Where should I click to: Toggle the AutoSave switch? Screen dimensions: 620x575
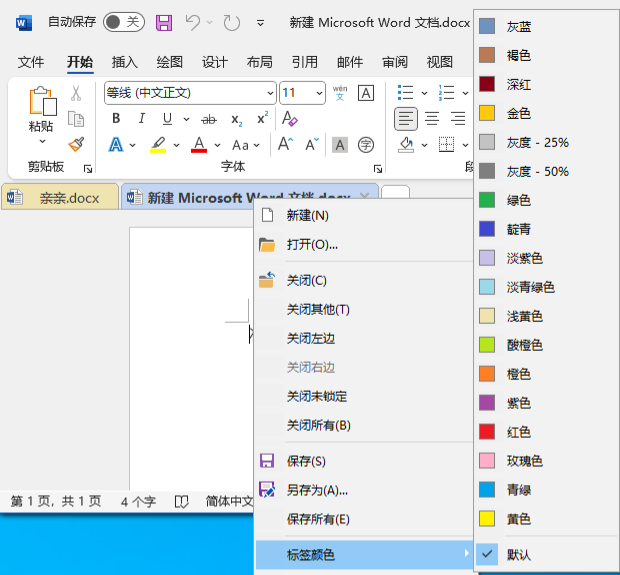(124, 22)
